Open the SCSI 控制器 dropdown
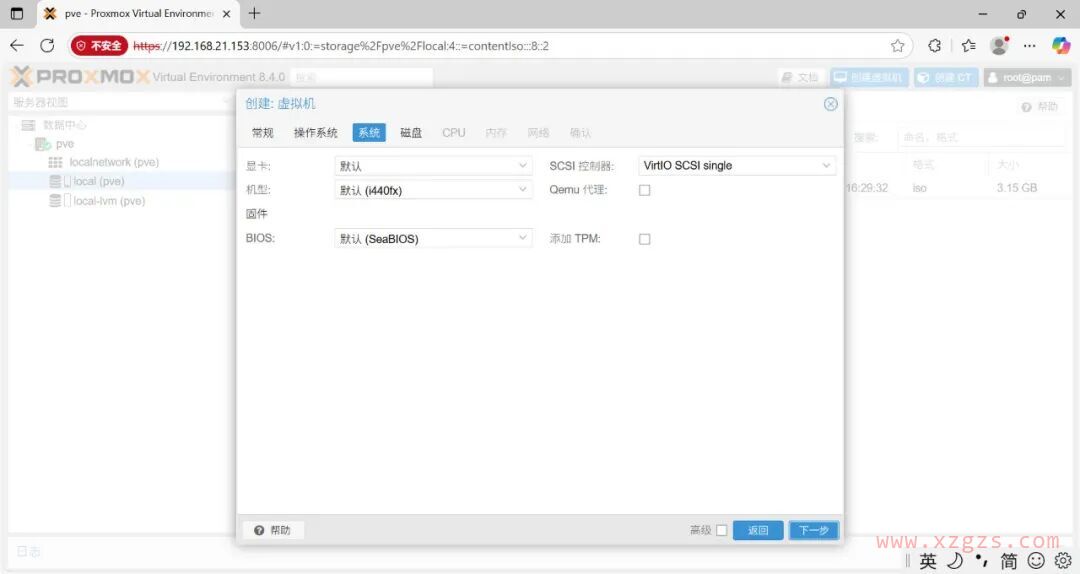The width and height of the screenshot is (1080, 574). pos(736,166)
